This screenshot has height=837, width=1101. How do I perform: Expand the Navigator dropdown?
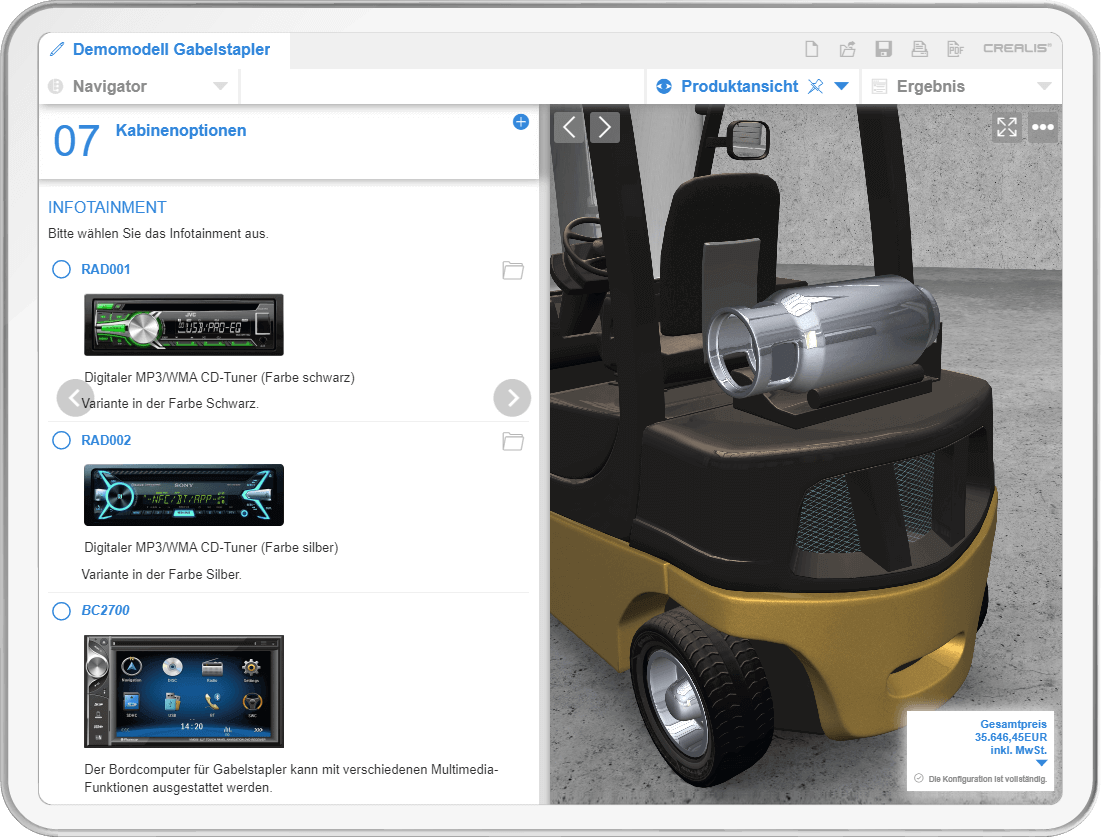click(220, 87)
